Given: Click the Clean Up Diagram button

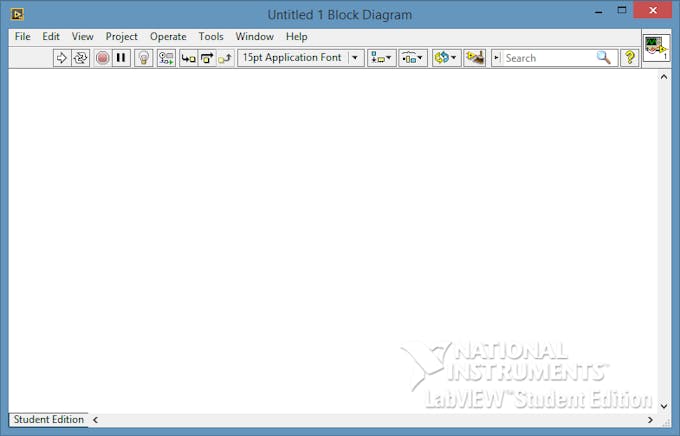Looking at the screenshot, I should (x=474, y=58).
